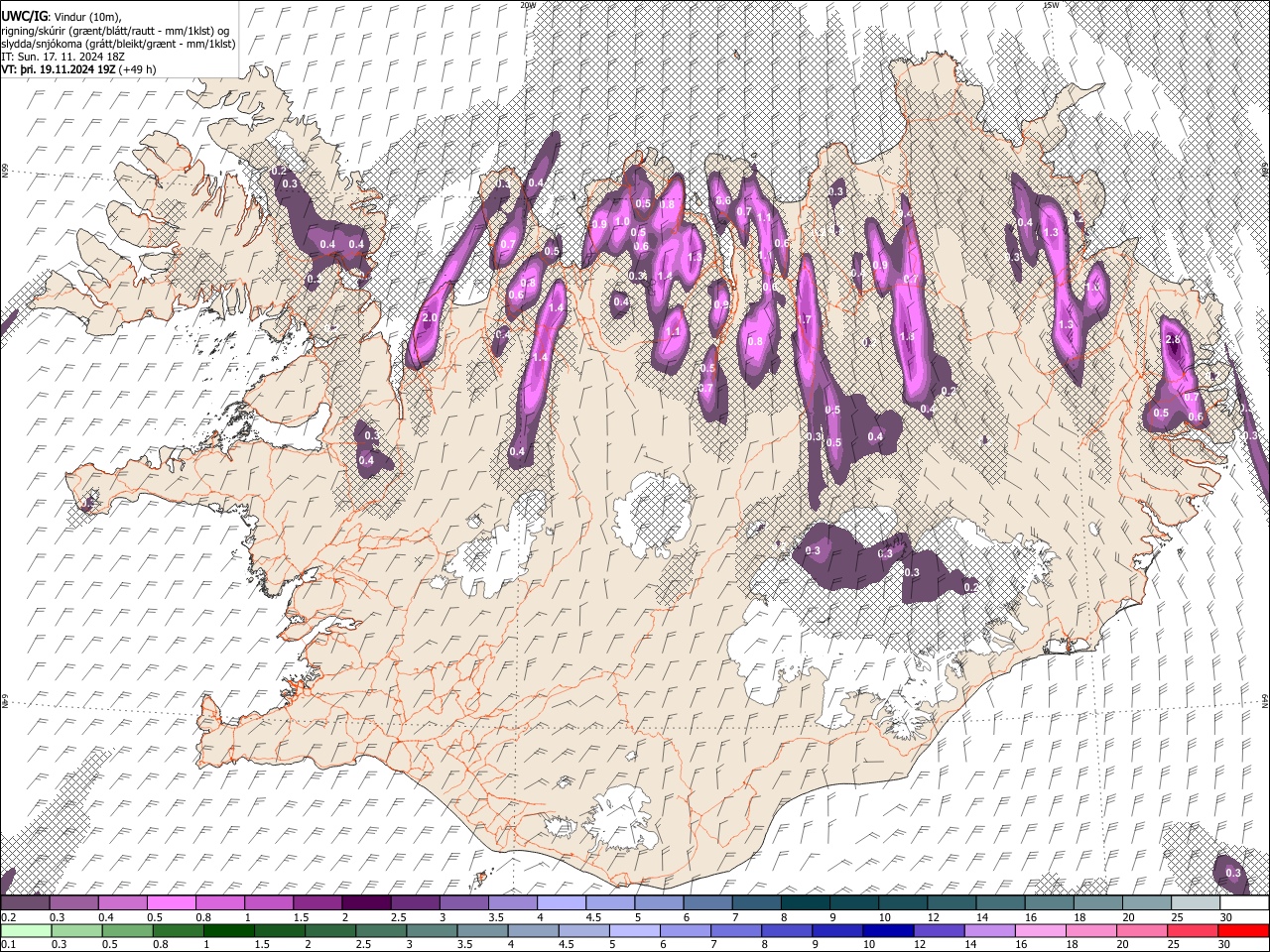1270x952 pixels.
Task: Click the '0.1' label under the rain scale
Action: click(7, 944)
